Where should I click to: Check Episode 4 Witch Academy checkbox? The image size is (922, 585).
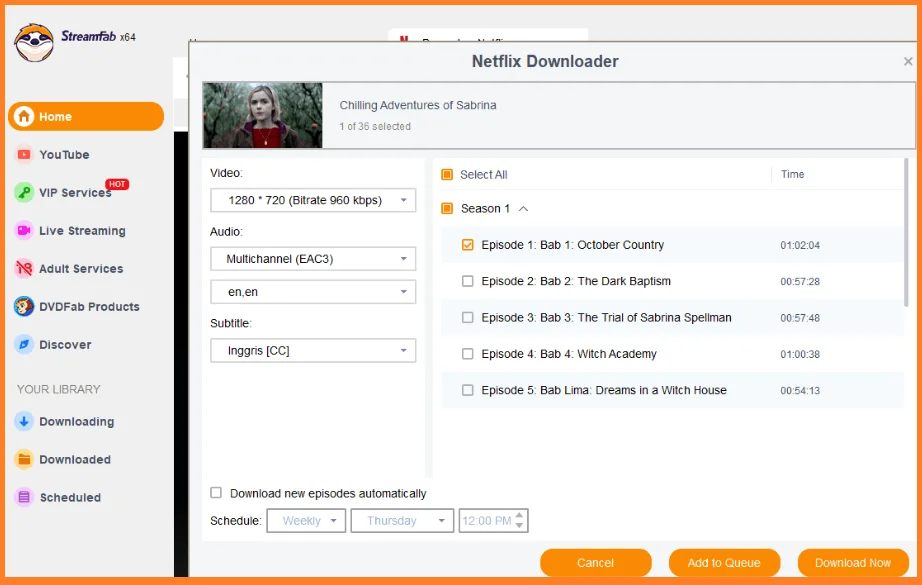click(x=467, y=354)
